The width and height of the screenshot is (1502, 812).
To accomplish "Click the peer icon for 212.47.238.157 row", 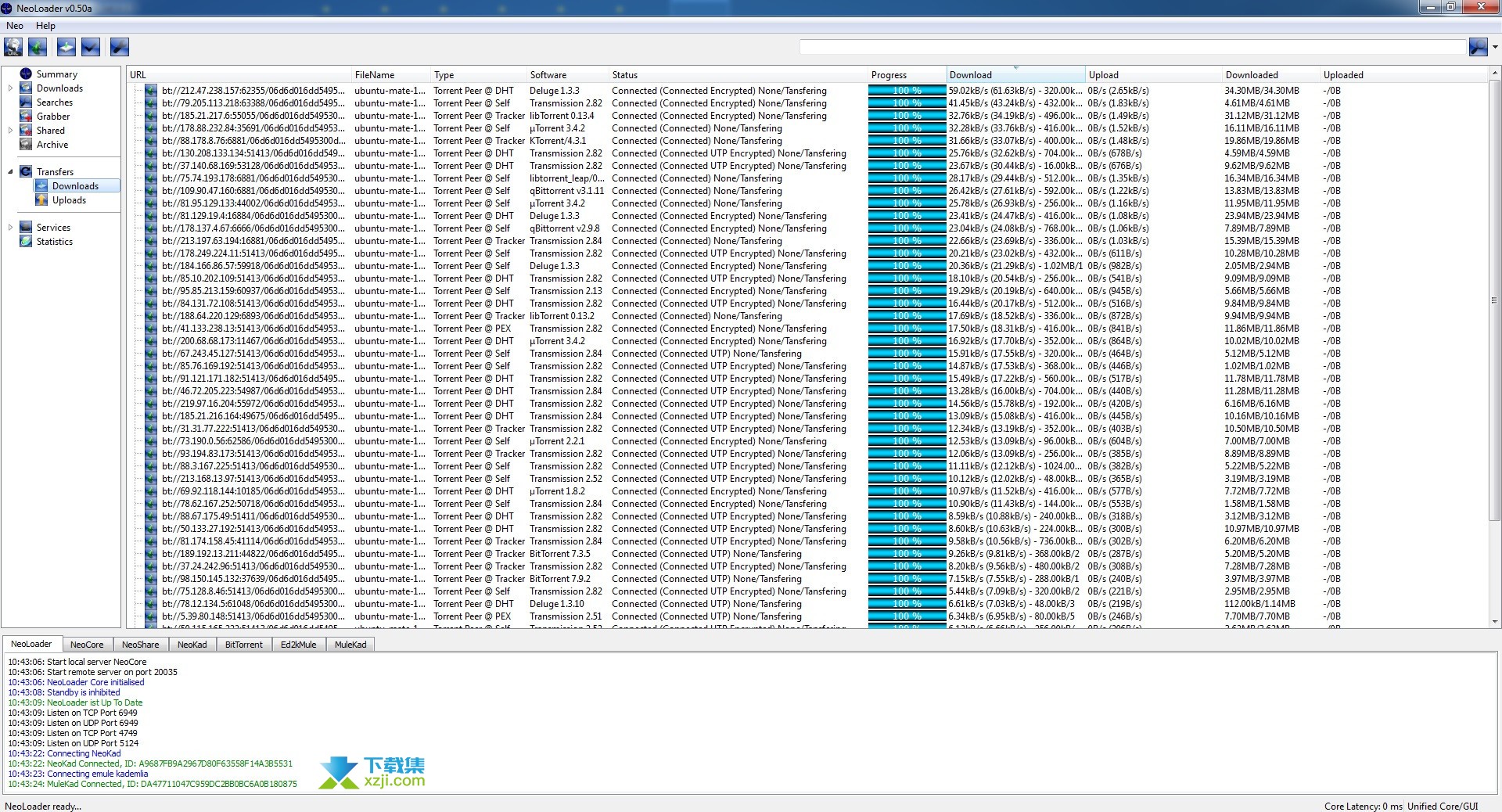I will (151, 91).
